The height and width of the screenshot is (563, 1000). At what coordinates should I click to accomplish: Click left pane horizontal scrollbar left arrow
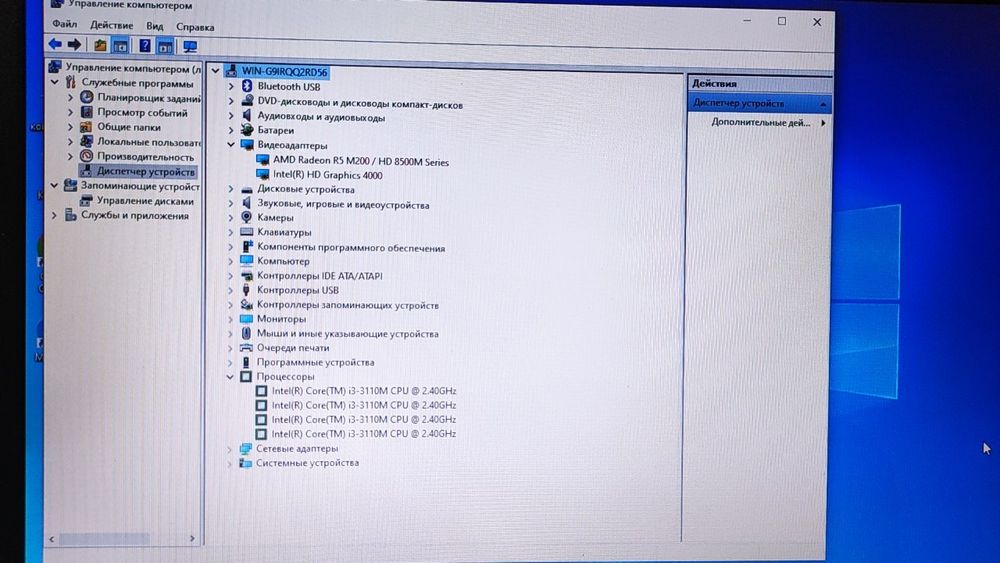point(52,539)
